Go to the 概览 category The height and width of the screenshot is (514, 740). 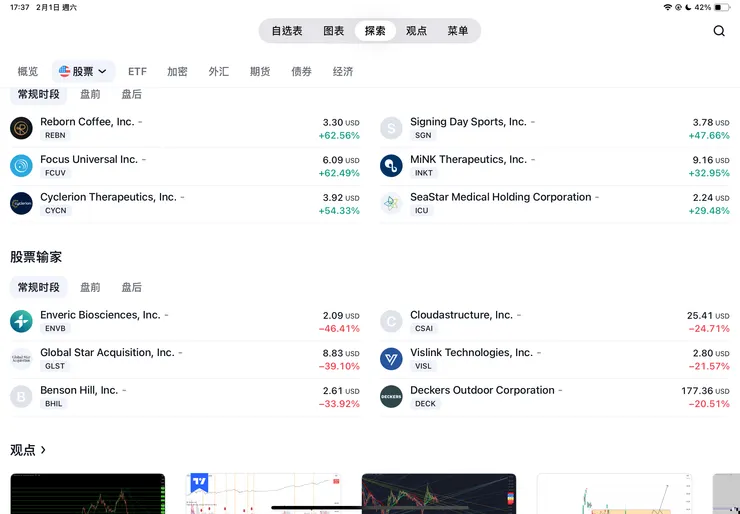coord(28,71)
